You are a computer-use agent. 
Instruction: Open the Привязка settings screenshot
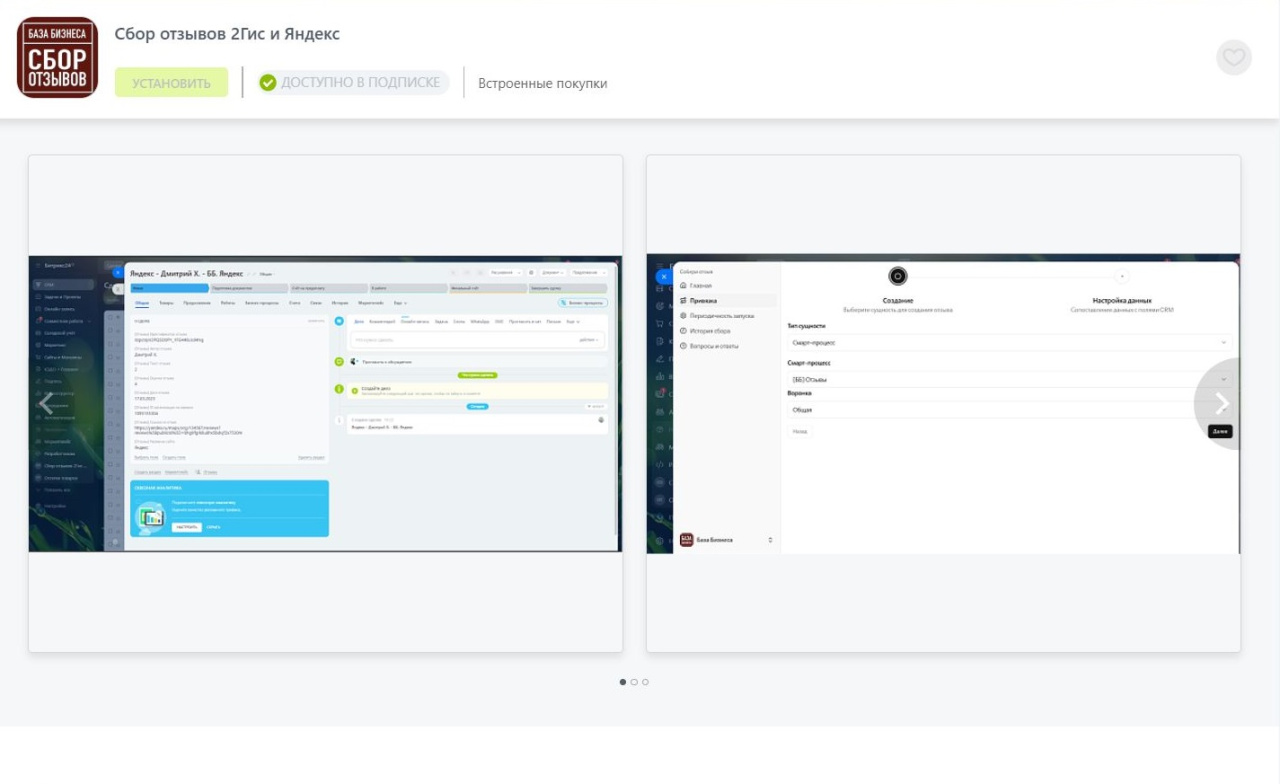pyautogui.click(x=943, y=404)
